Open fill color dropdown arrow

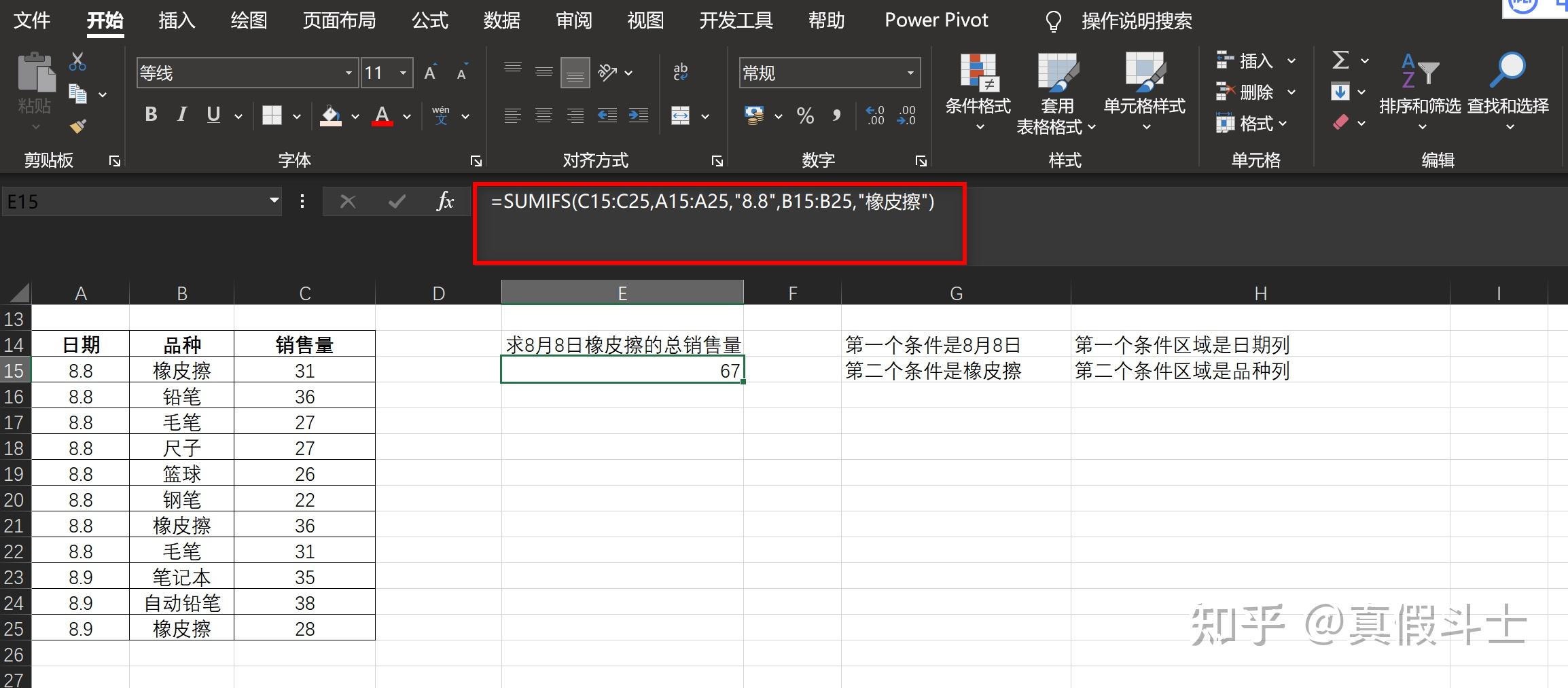(355, 116)
